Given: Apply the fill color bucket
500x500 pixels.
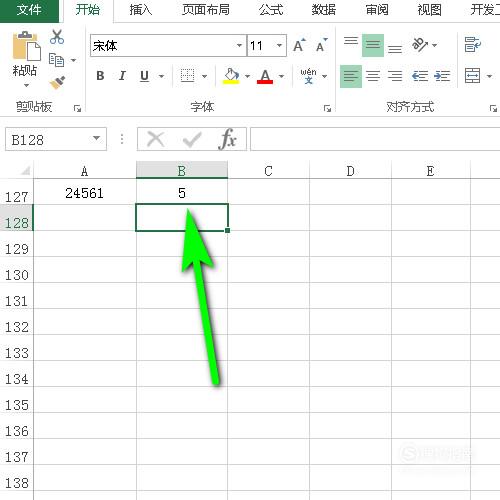Looking at the screenshot, I should pyautogui.click(x=232, y=76).
